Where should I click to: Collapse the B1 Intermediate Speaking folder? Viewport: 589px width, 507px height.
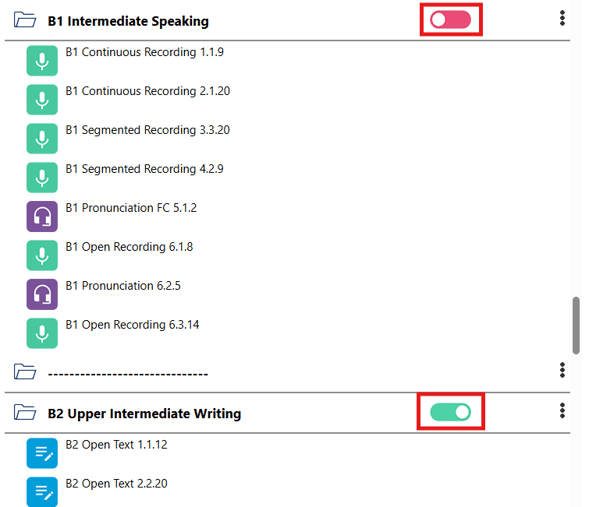click(25, 20)
